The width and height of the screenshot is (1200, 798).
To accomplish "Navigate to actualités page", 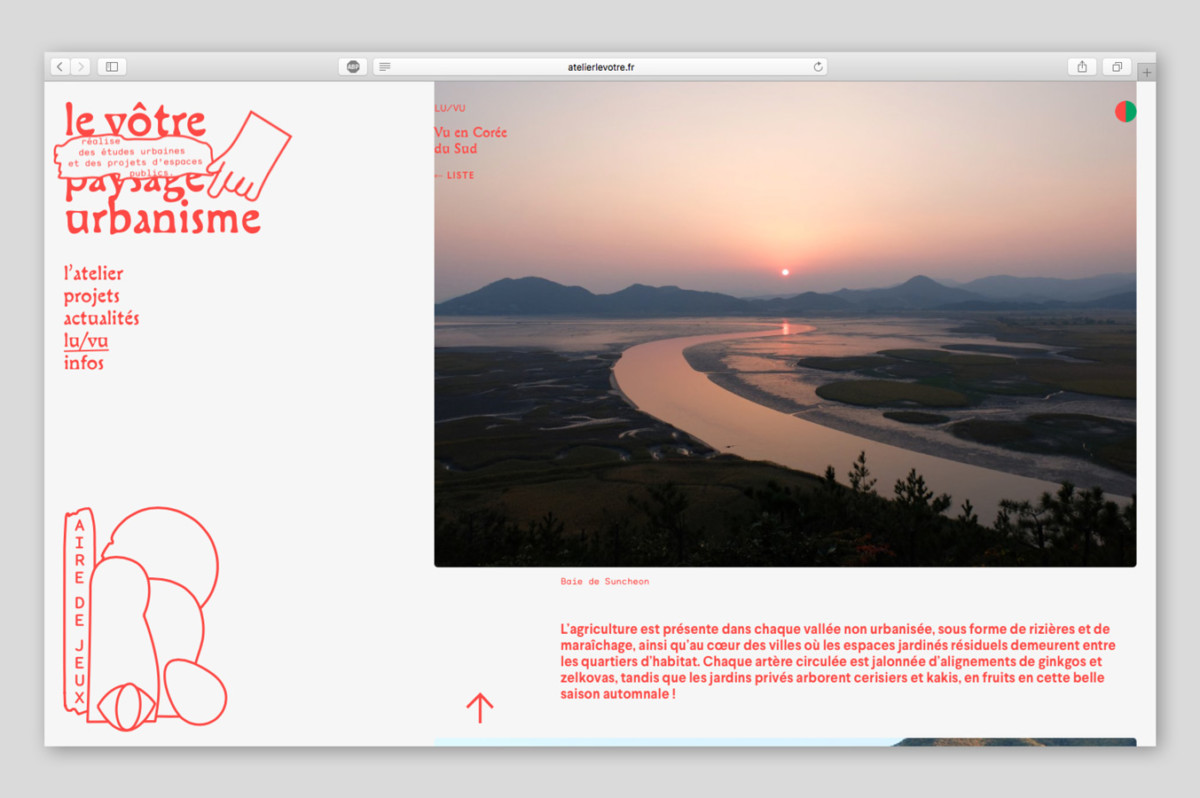I will (101, 318).
